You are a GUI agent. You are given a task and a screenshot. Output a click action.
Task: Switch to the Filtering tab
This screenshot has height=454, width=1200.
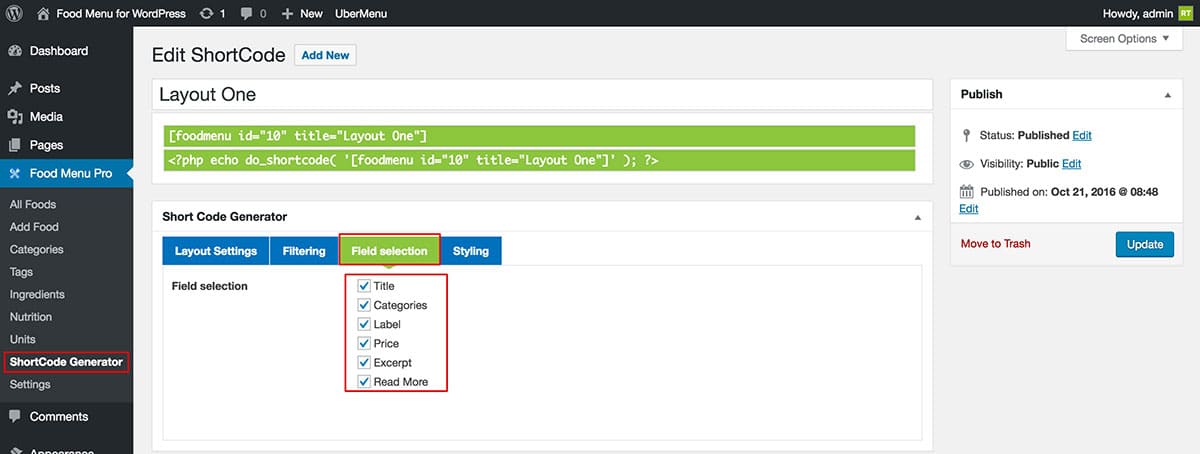(304, 251)
